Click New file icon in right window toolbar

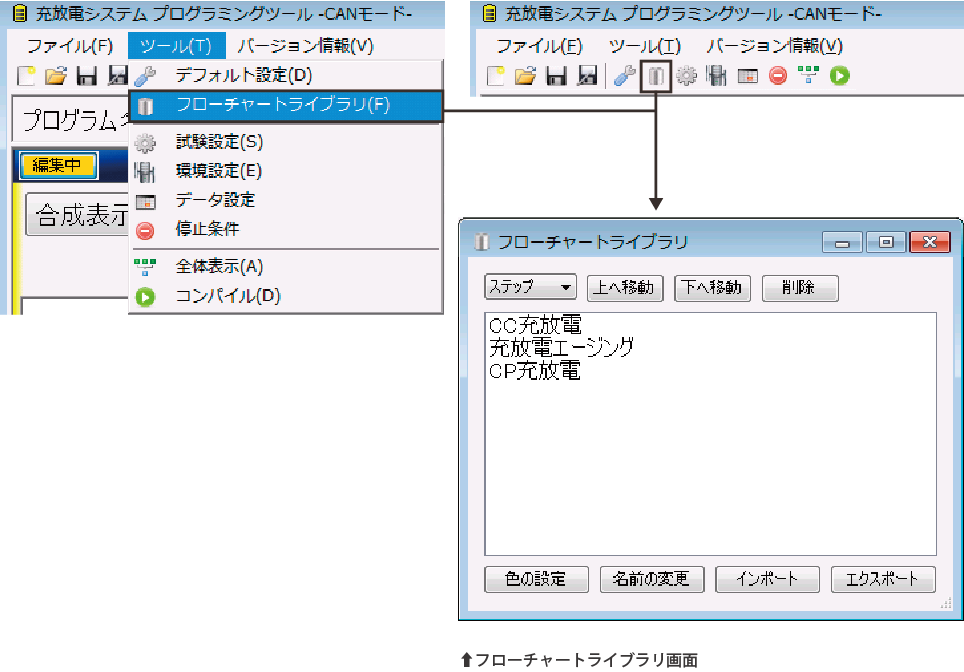(x=496, y=76)
